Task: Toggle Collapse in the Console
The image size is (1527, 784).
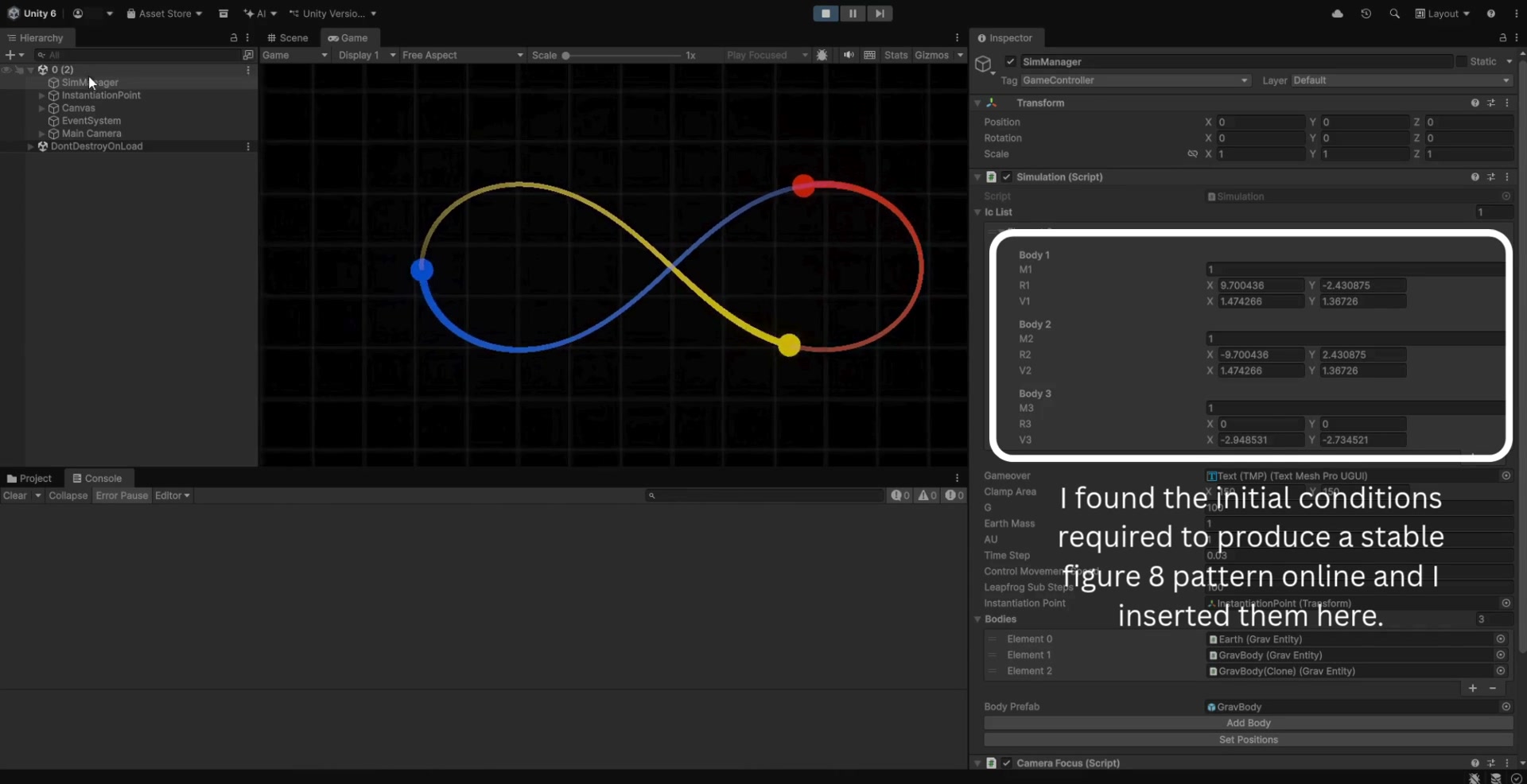Action: [68, 496]
